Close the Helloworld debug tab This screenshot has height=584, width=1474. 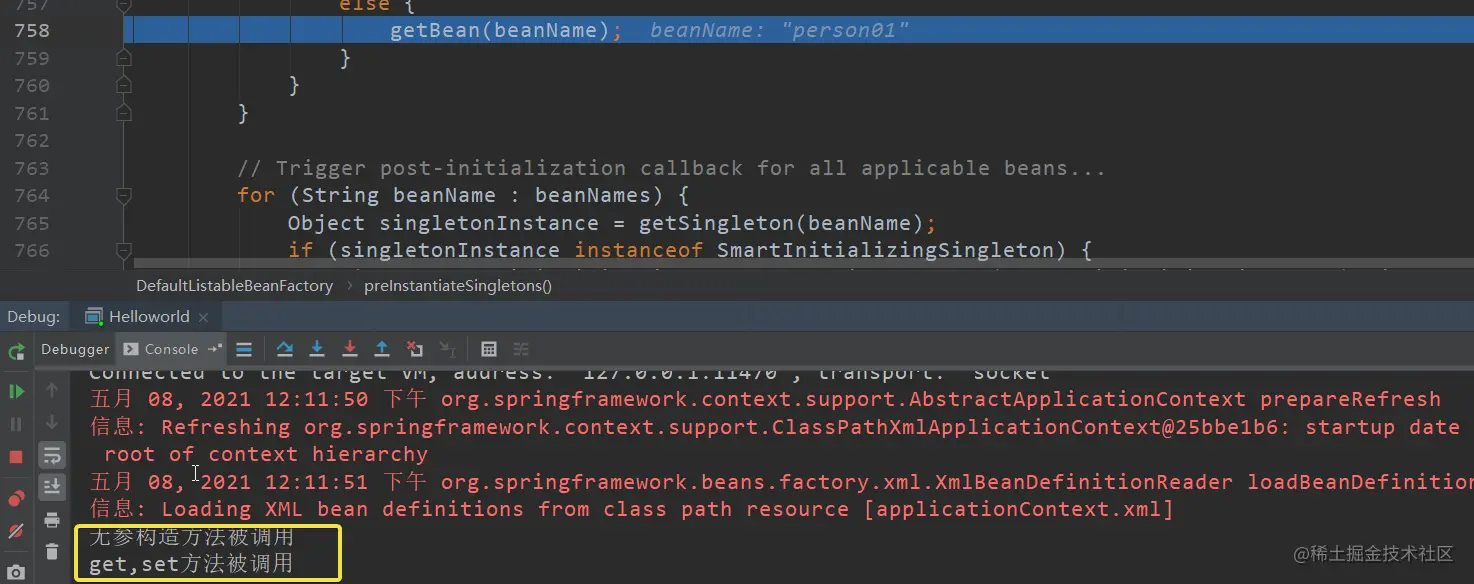click(204, 317)
